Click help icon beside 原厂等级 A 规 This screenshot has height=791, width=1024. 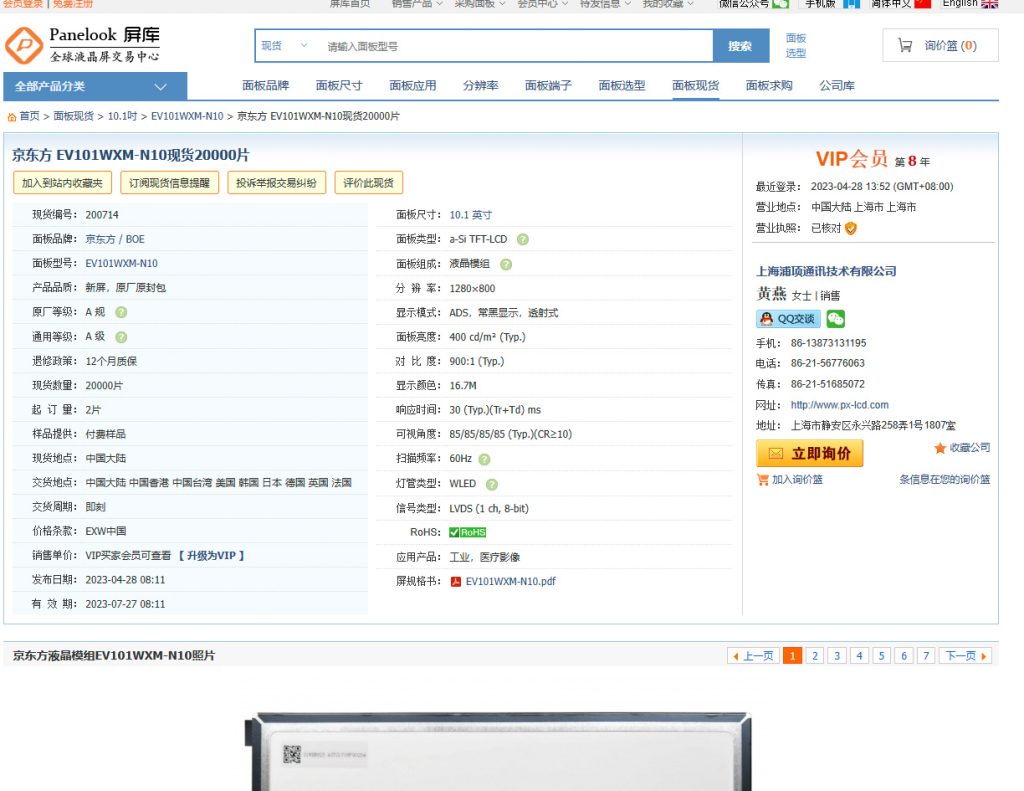[x=121, y=312]
